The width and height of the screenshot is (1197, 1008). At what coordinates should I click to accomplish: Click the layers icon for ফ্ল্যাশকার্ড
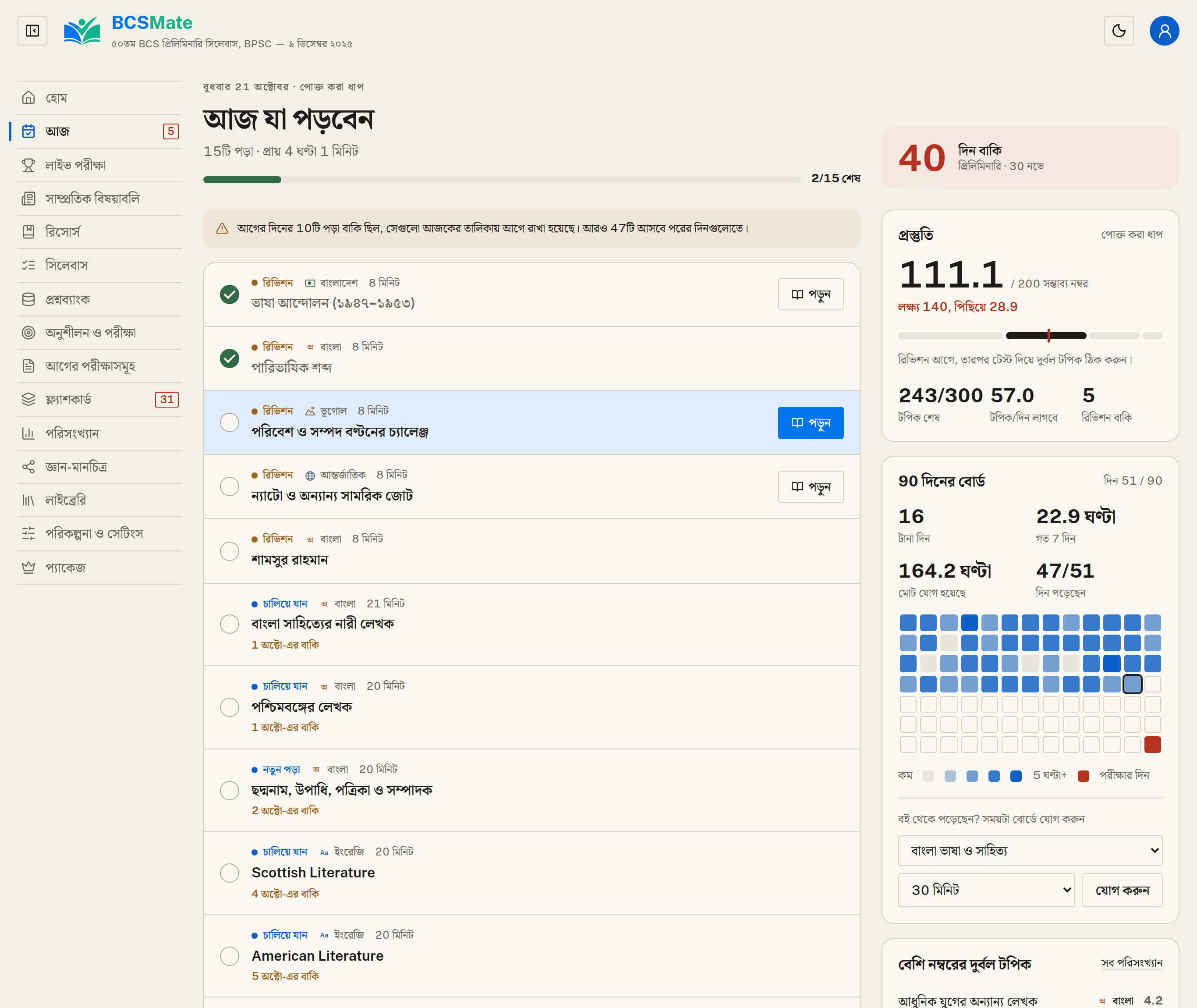[x=28, y=399]
